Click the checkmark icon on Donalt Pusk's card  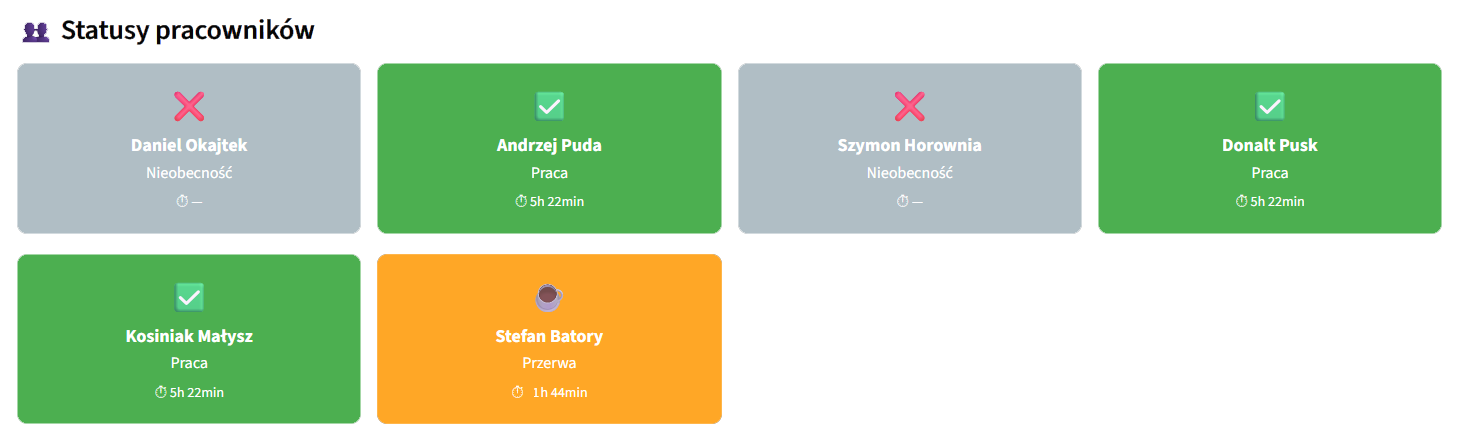1269,106
